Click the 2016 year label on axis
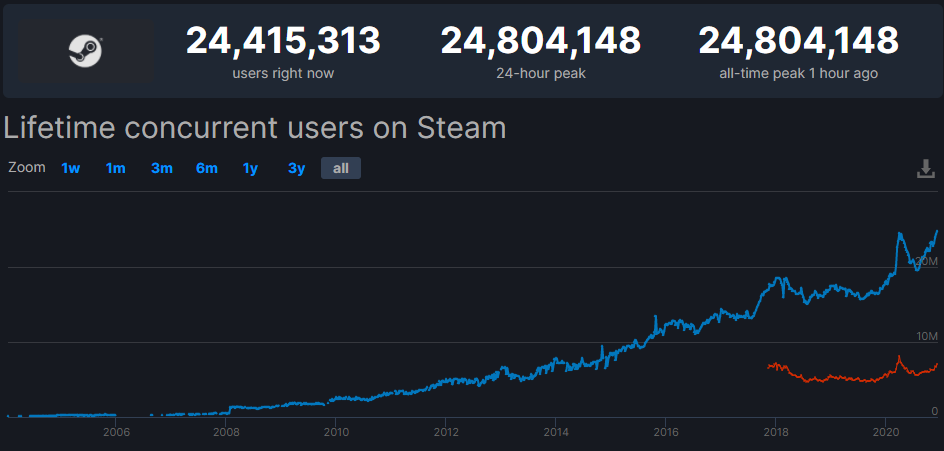The image size is (944, 451). 665,432
